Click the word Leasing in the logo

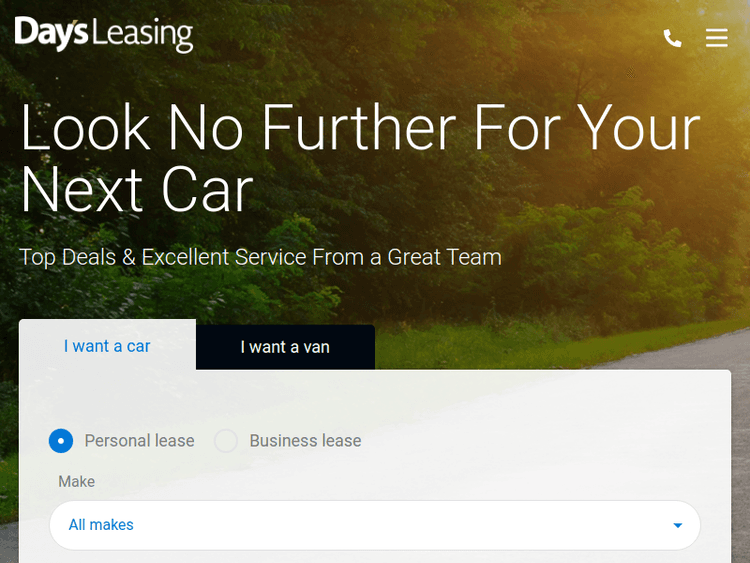point(142,34)
